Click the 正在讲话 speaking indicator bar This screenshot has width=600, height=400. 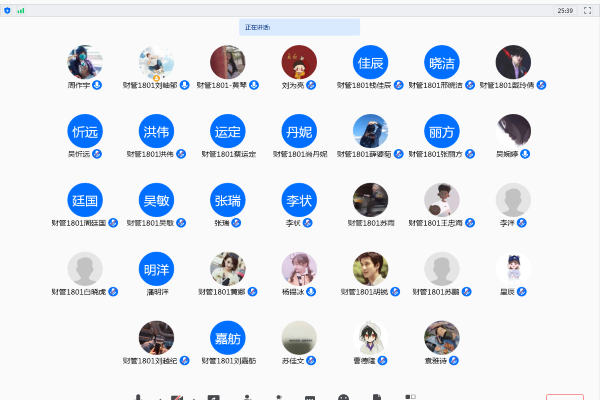(x=299, y=27)
